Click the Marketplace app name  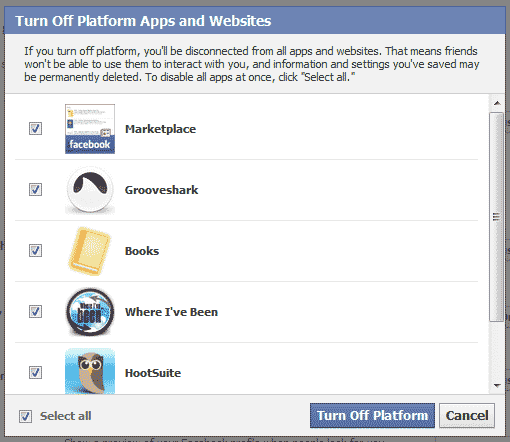pyautogui.click(x=160, y=129)
